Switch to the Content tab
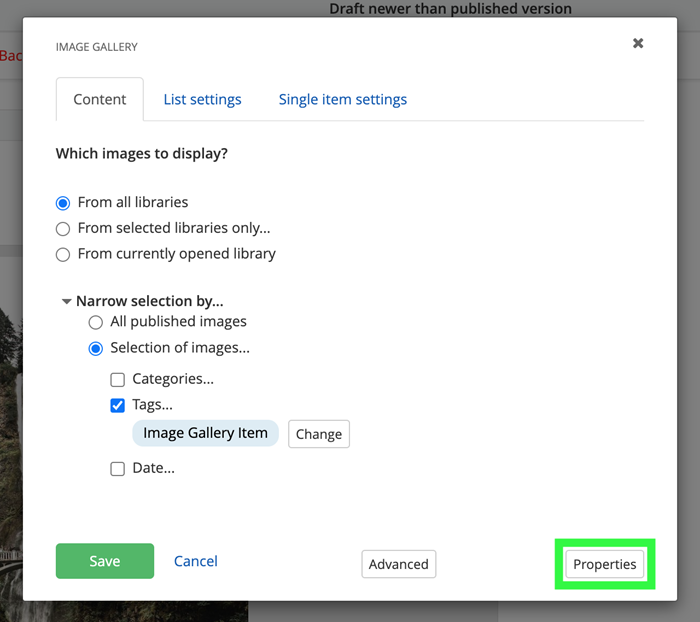The width and height of the screenshot is (700, 622). click(100, 99)
